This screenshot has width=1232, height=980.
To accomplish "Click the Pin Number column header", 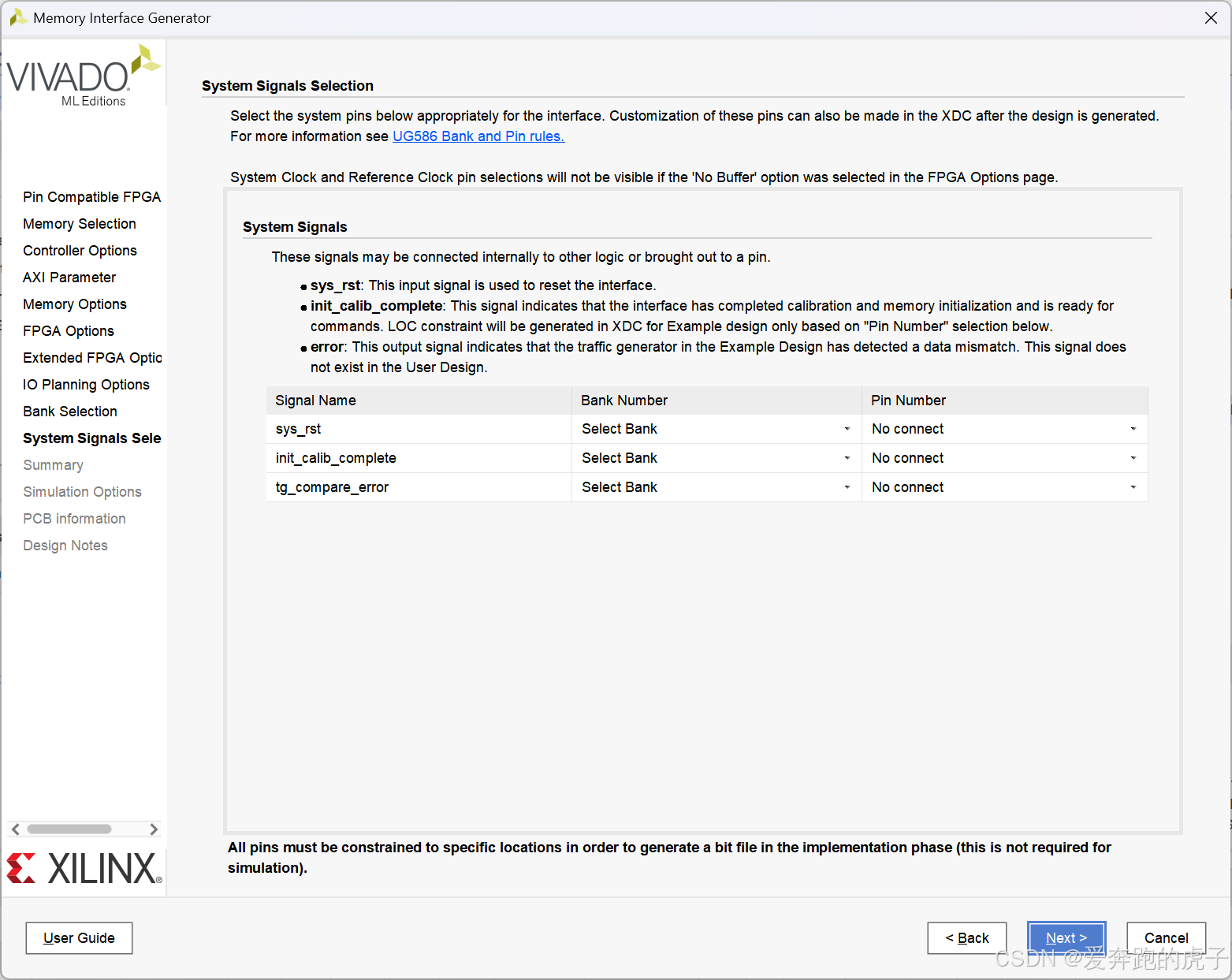I will 1005,401.
